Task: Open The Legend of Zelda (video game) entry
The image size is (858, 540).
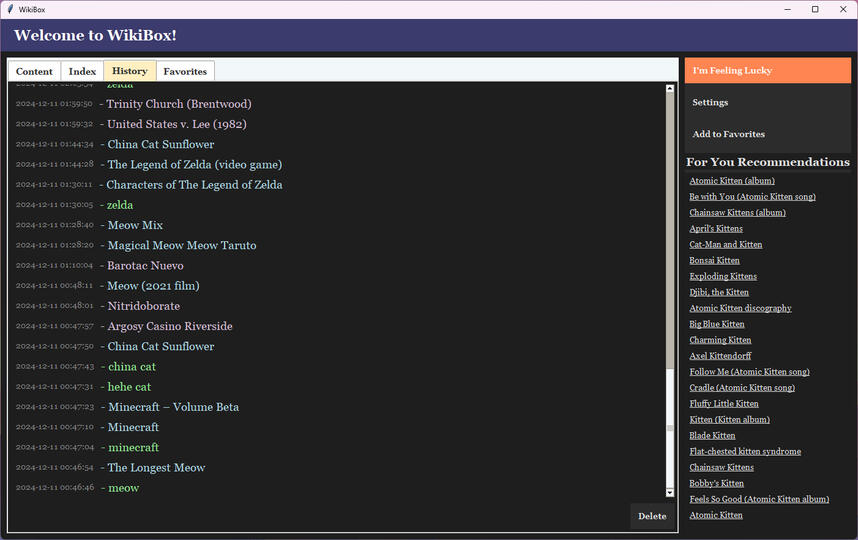Action: (194, 164)
